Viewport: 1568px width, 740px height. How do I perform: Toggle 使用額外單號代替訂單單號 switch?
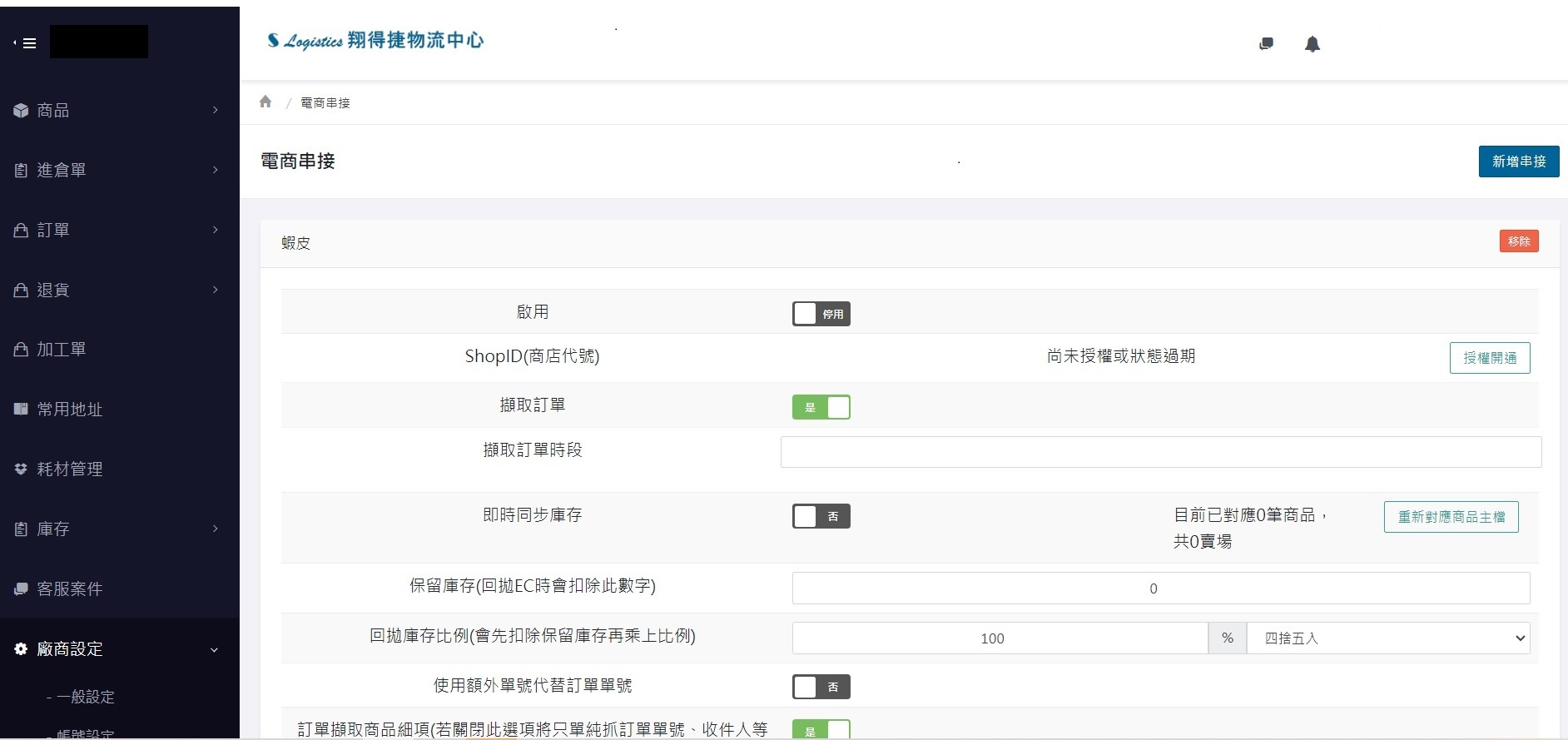821,687
